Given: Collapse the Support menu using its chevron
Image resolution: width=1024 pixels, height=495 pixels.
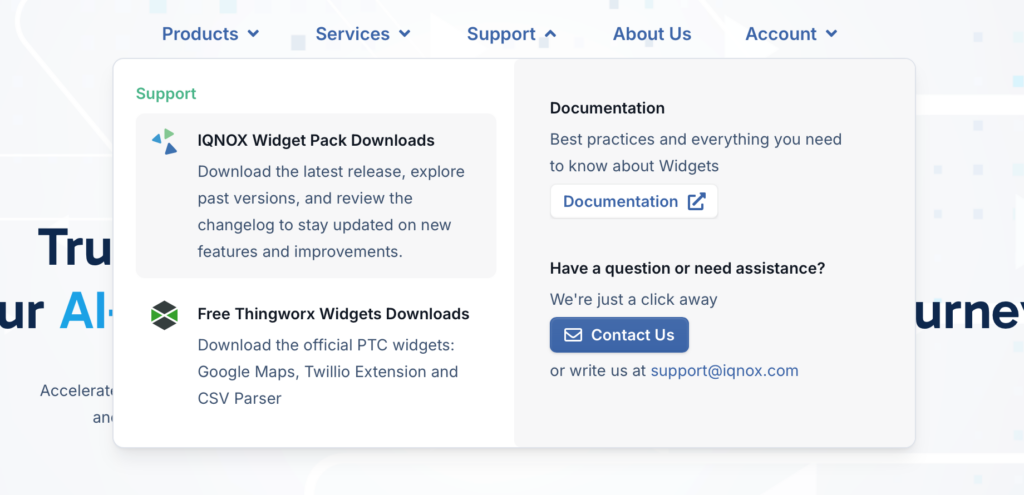Looking at the screenshot, I should pos(550,34).
